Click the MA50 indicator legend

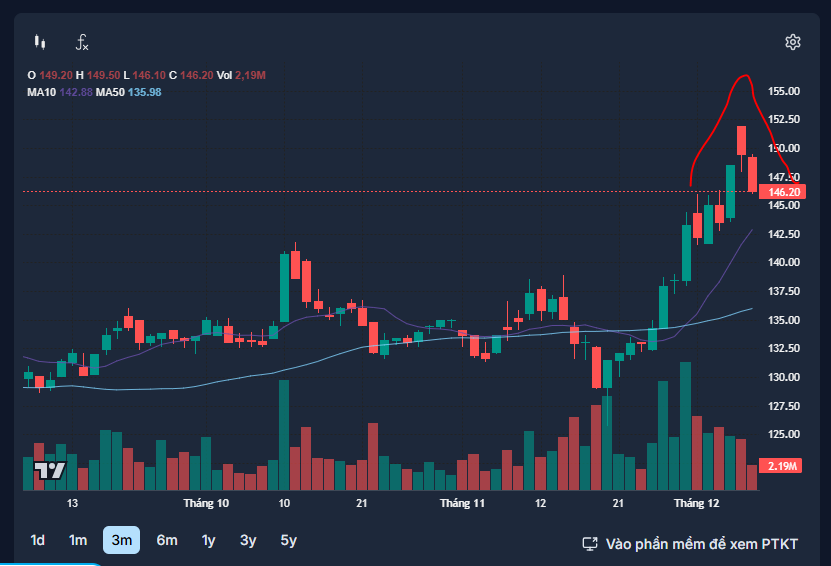[110, 92]
